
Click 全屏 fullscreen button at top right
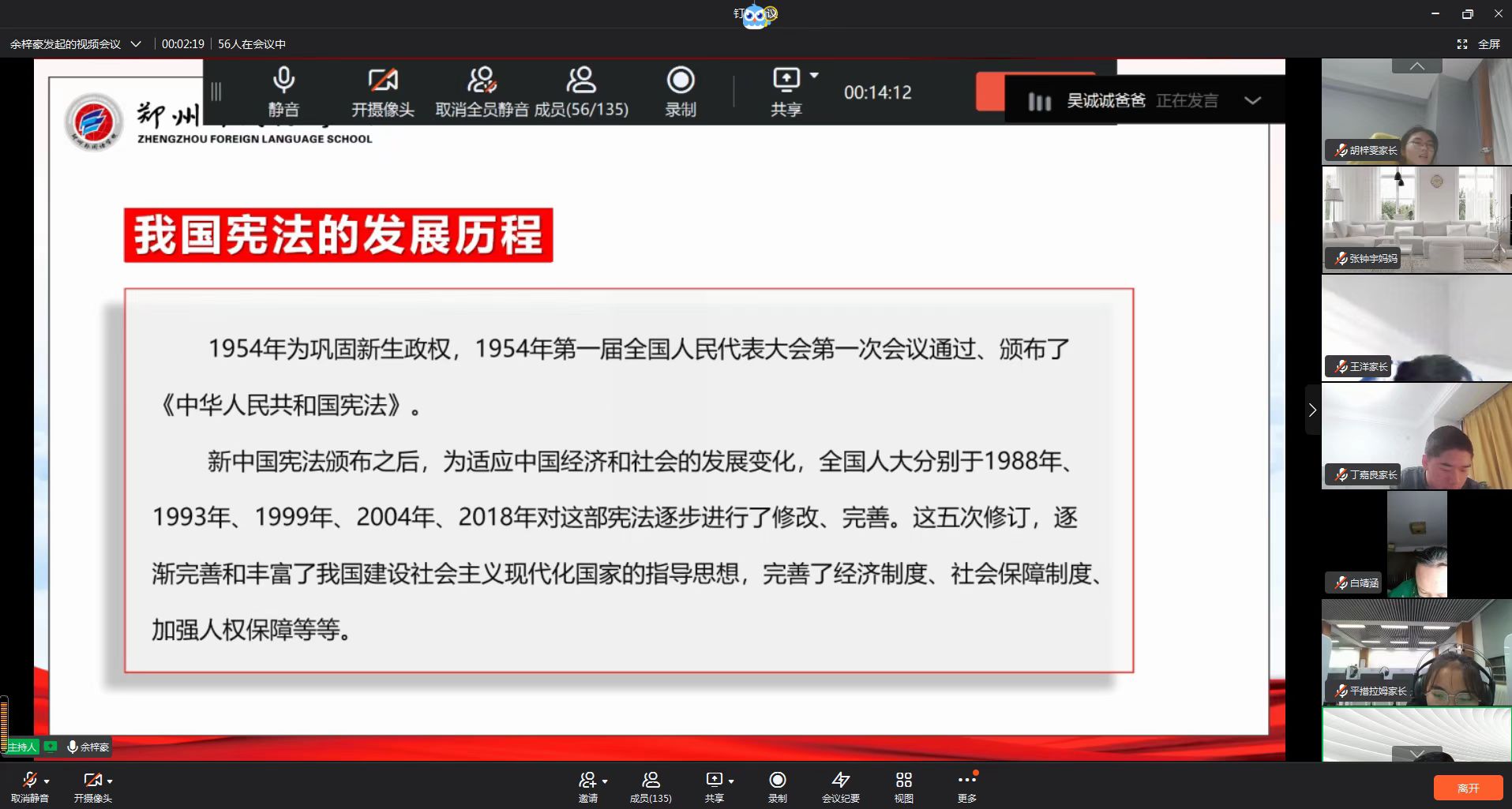tap(1488, 44)
